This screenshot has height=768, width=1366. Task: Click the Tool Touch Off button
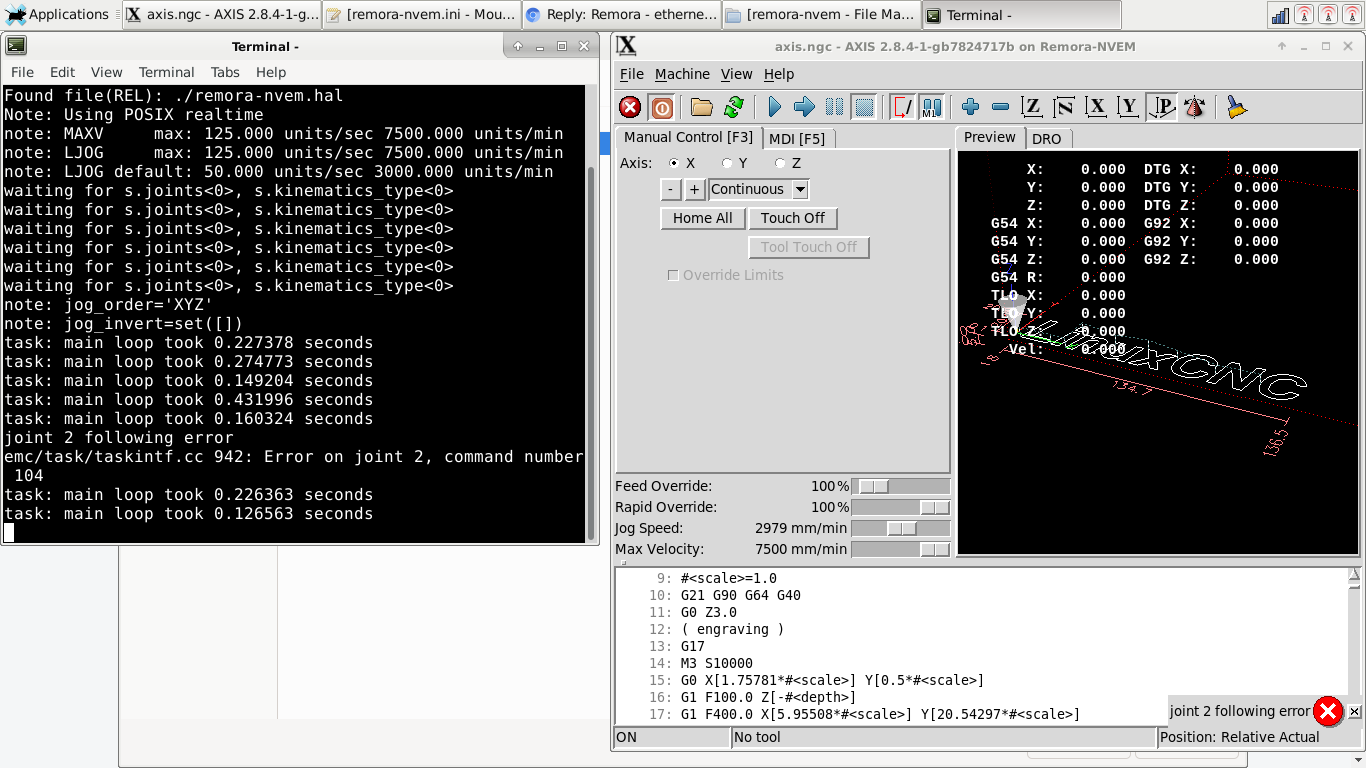tap(809, 247)
